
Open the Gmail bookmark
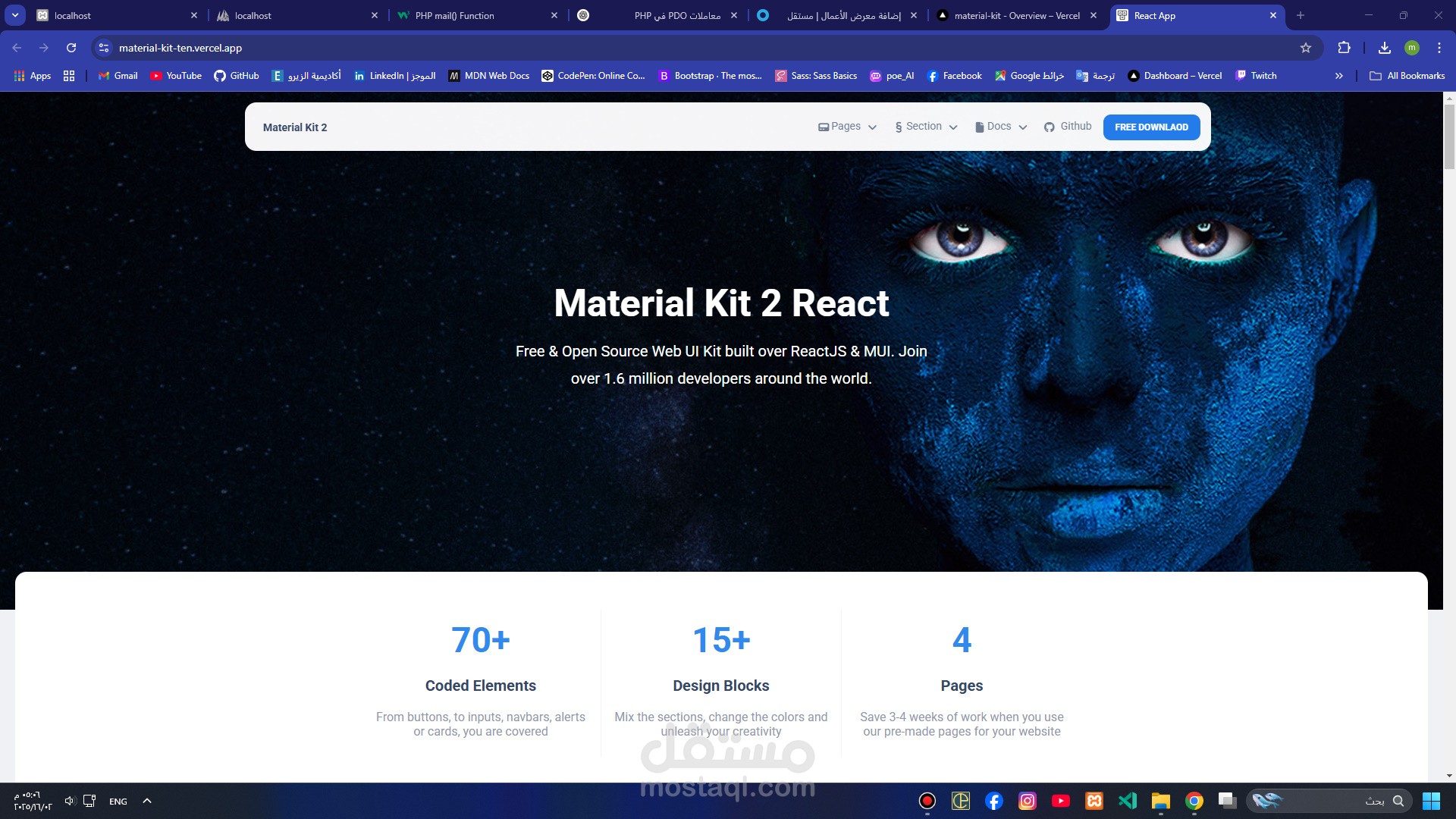click(x=118, y=76)
